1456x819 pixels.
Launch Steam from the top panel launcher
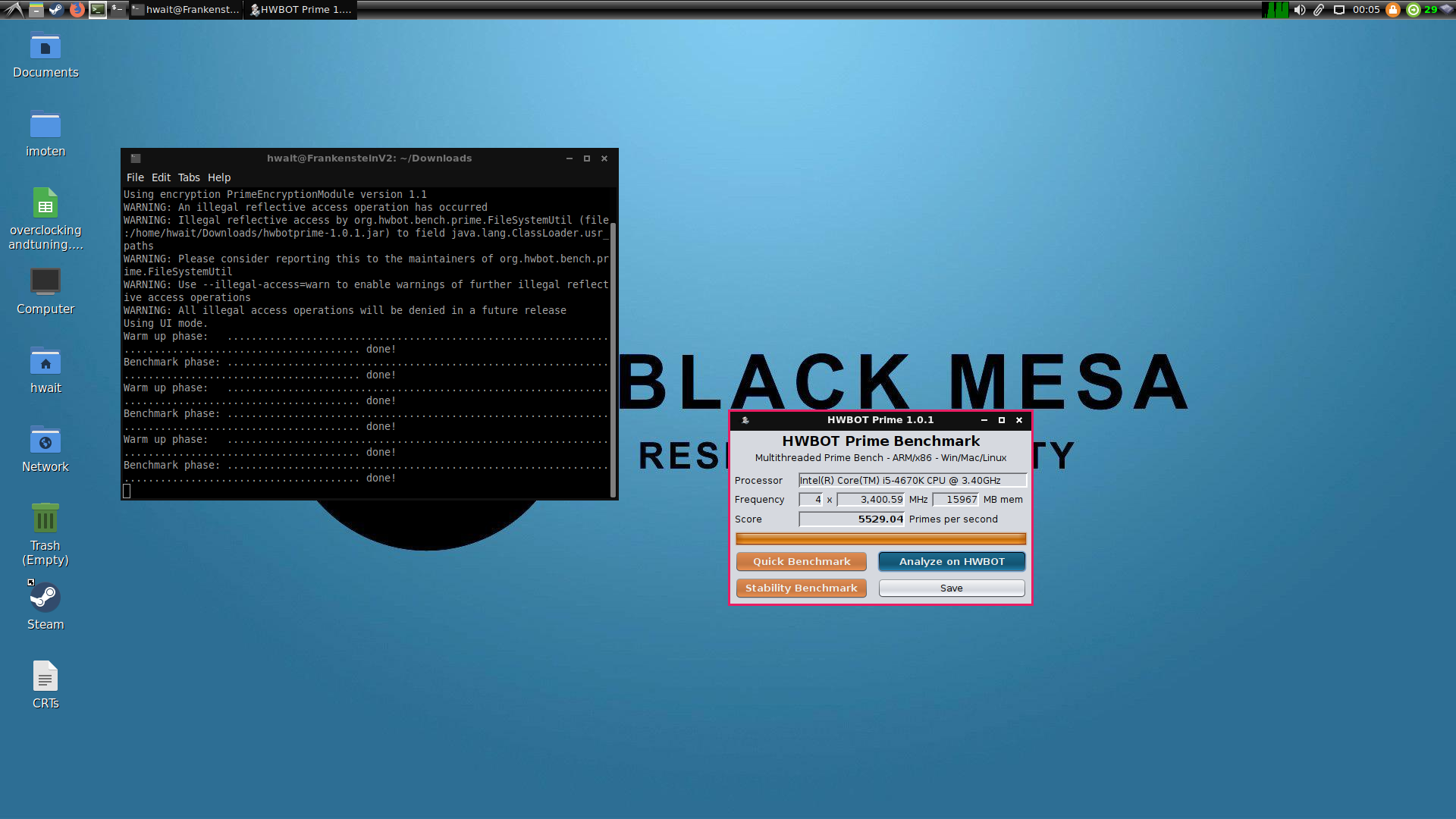click(x=56, y=10)
